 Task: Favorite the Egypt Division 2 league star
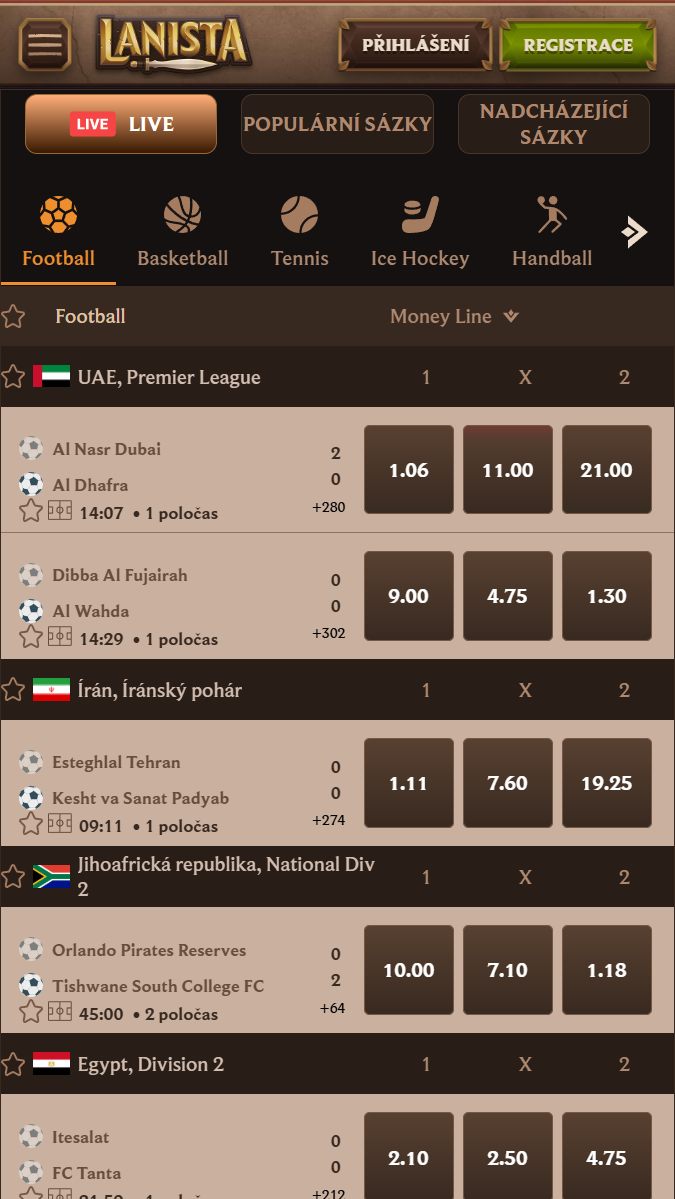click(x=13, y=1064)
